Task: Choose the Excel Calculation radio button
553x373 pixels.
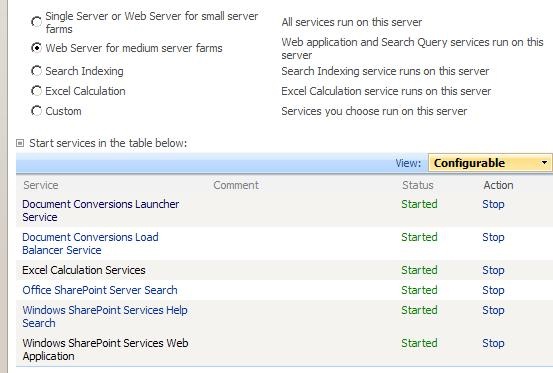Action: click(36, 91)
